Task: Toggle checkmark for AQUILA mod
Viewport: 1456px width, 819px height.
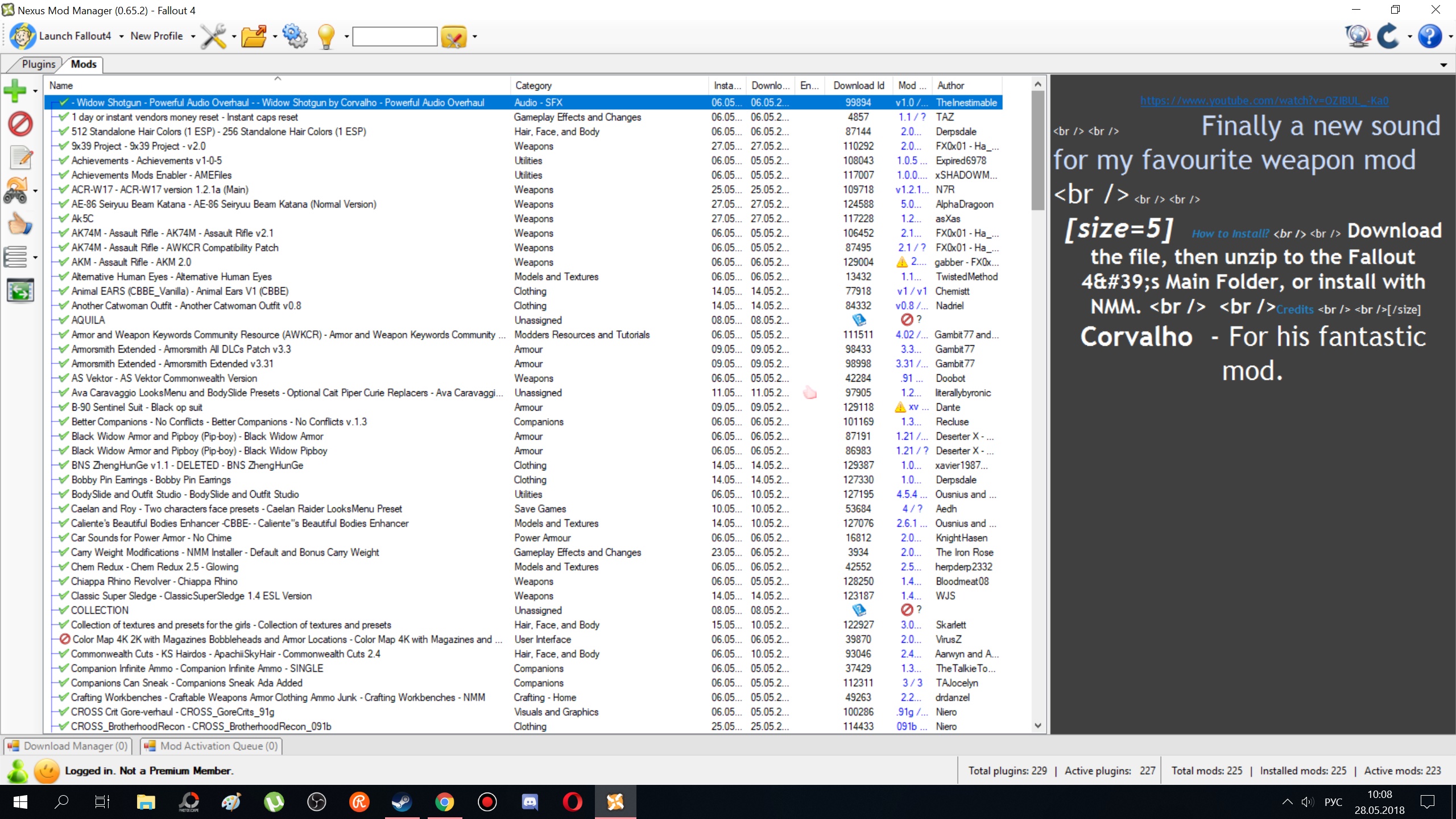Action: 64,320
